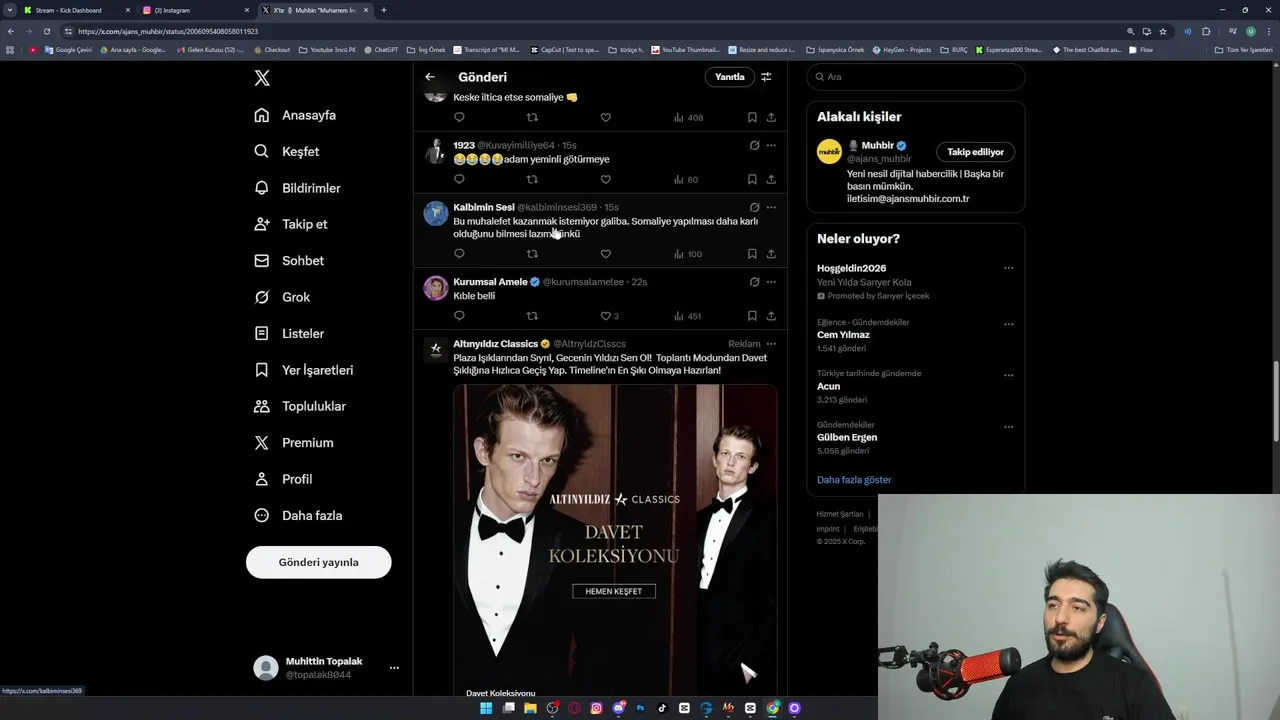The width and height of the screenshot is (1280, 720).
Task: Like the top comment with 408 views
Action: pos(605,117)
